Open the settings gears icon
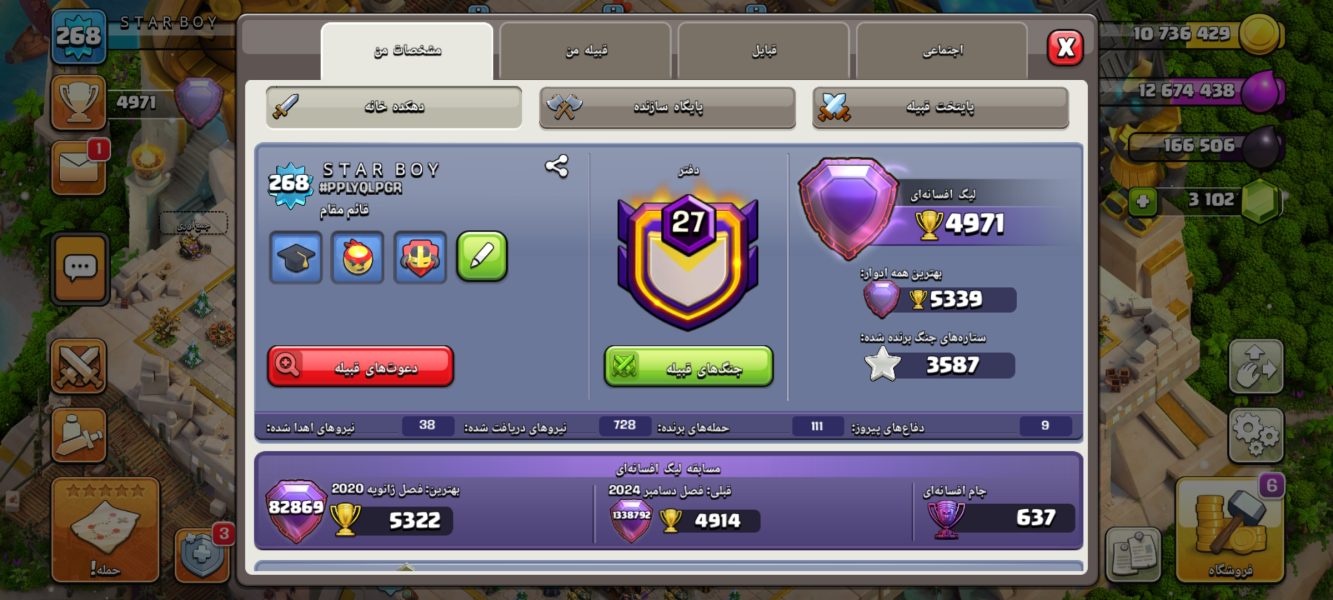This screenshot has height=600, width=1333. 1255,435
